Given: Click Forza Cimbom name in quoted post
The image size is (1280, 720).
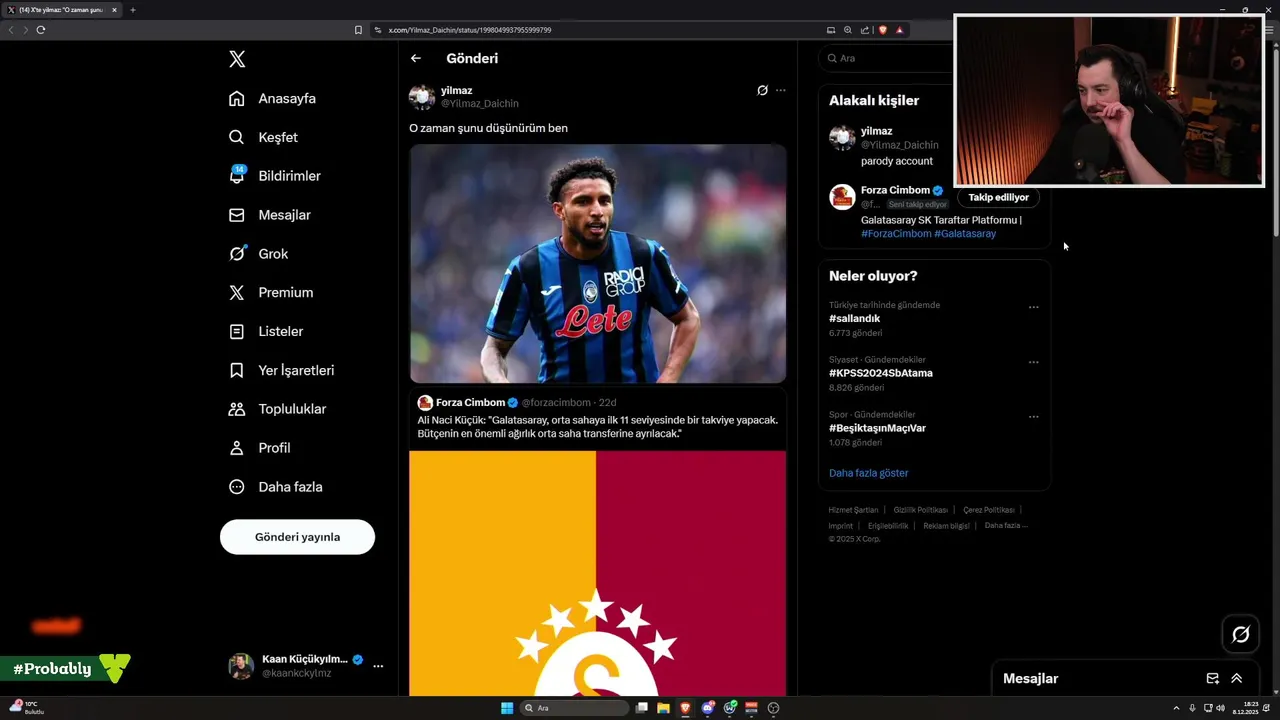Looking at the screenshot, I should [x=470, y=403].
